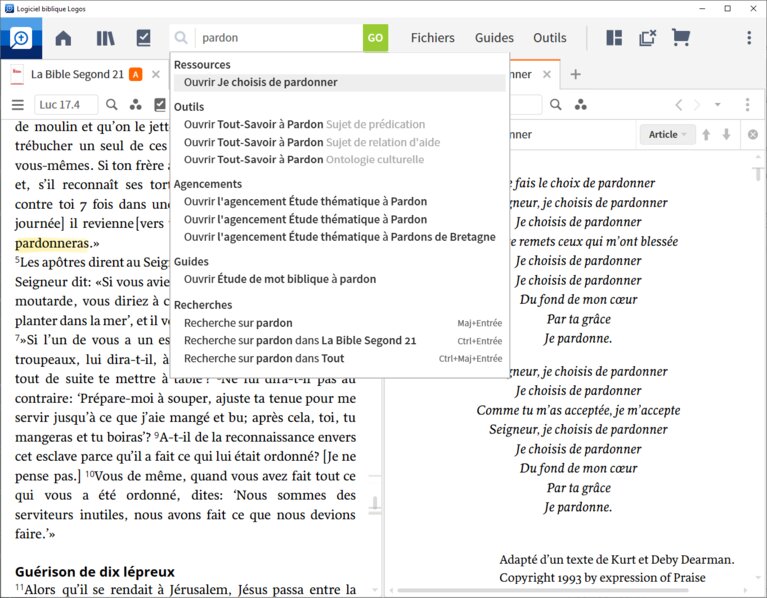Close the La Bible Segond 21 tab

point(156,74)
